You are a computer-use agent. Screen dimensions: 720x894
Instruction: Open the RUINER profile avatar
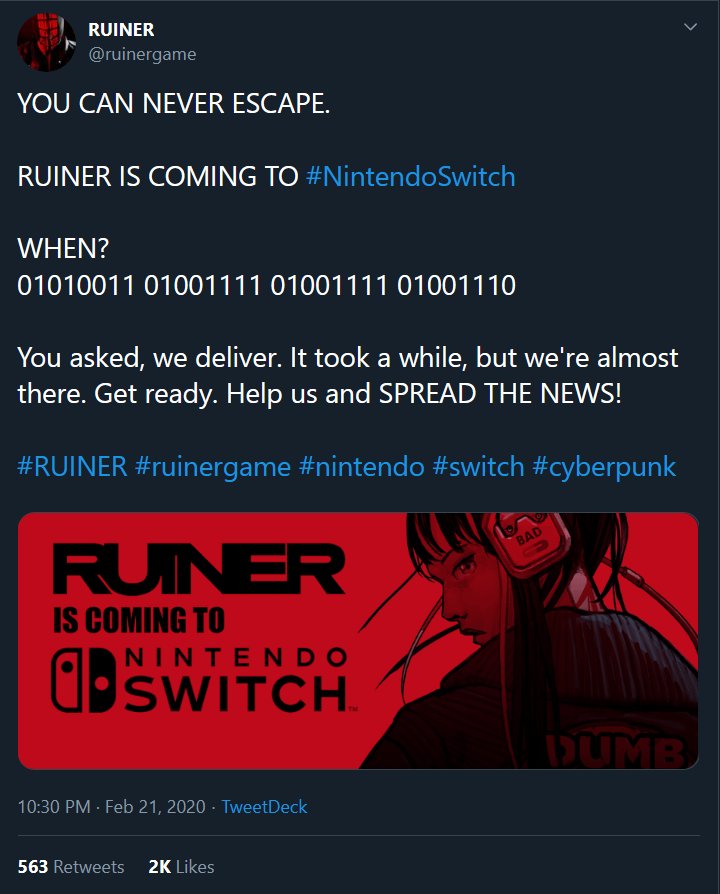coord(47,42)
